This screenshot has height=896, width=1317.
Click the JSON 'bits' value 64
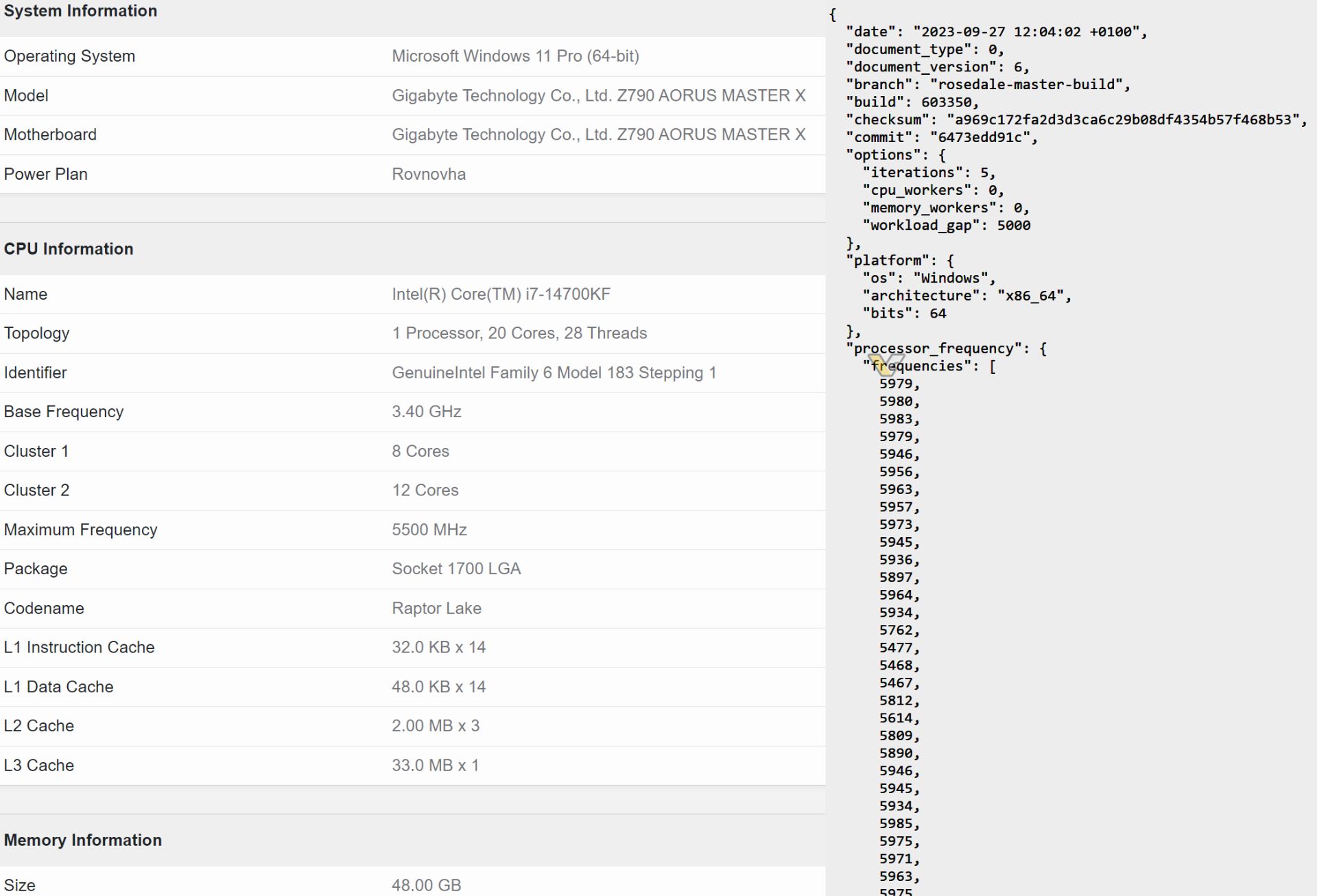point(938,314)
